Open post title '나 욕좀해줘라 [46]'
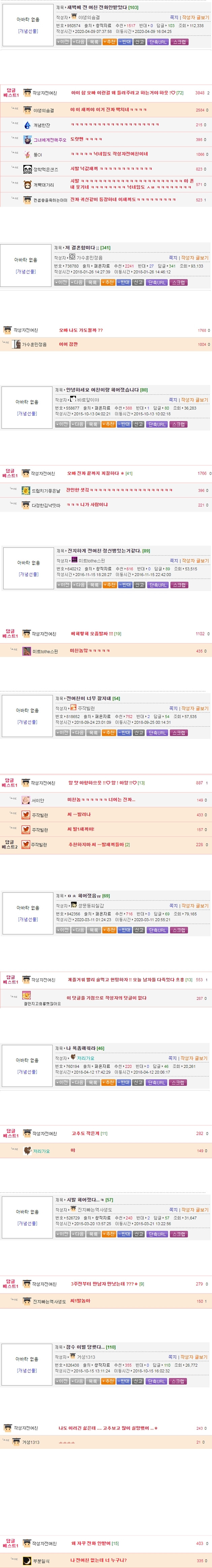 point(85,1048)
